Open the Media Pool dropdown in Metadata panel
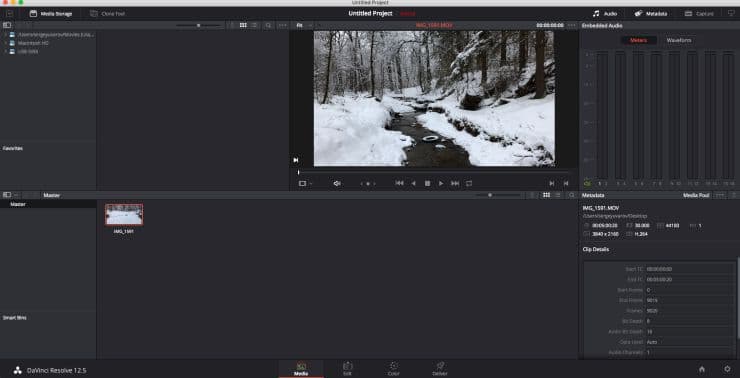 pos(696,195)
